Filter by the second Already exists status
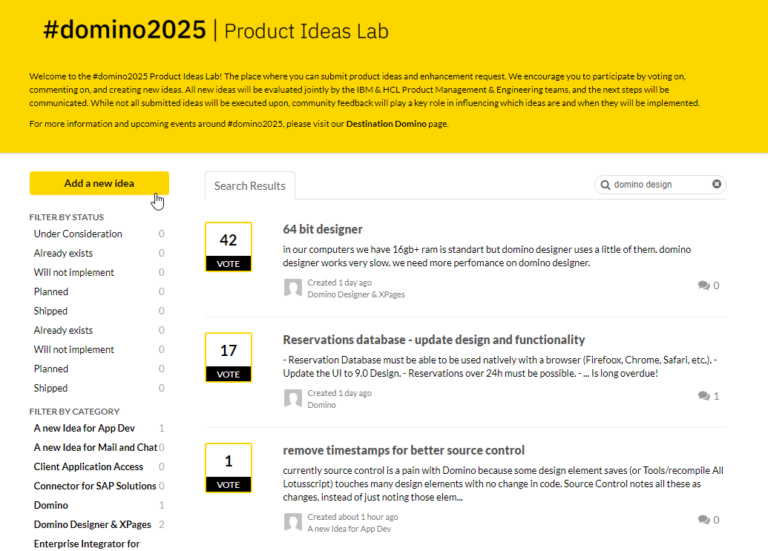The width and height of the screenshot is (768, 551). (63, 330)
